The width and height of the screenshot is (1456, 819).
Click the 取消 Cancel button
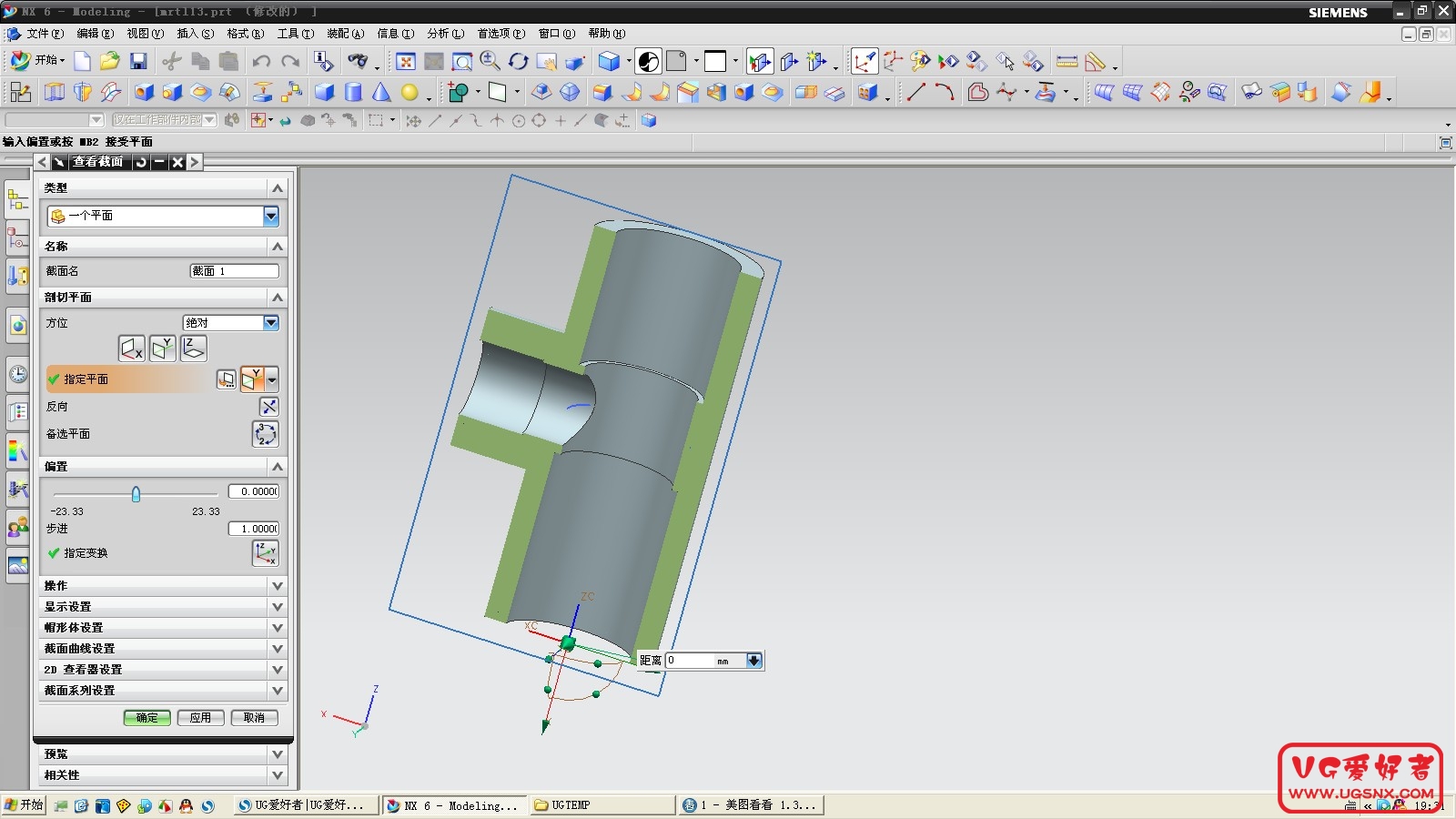[x=255, y=718]
